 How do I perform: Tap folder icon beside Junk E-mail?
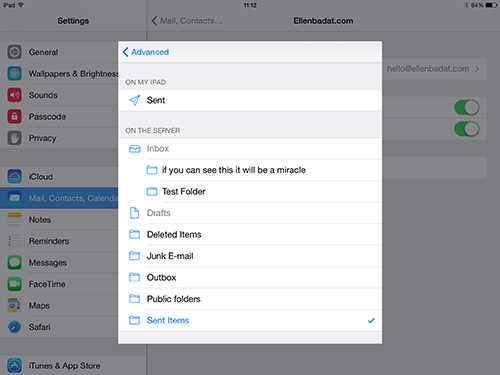(134, 256)
